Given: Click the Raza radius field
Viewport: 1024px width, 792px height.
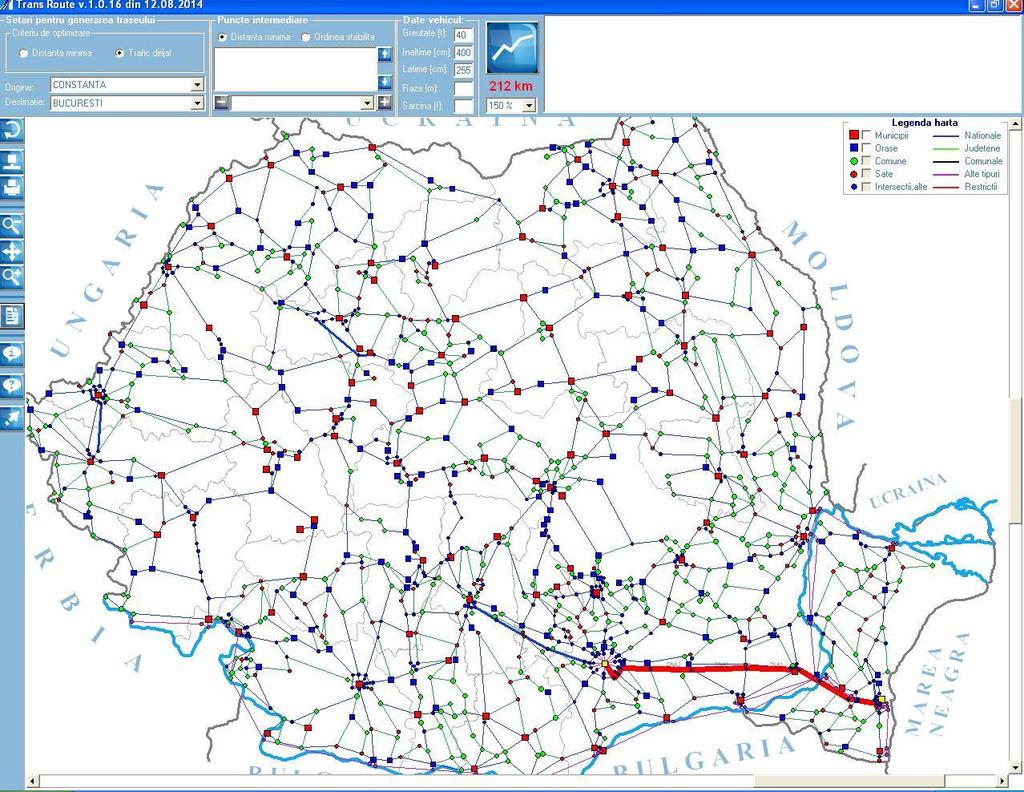Looking at the screenshot, I should [464, 88].
